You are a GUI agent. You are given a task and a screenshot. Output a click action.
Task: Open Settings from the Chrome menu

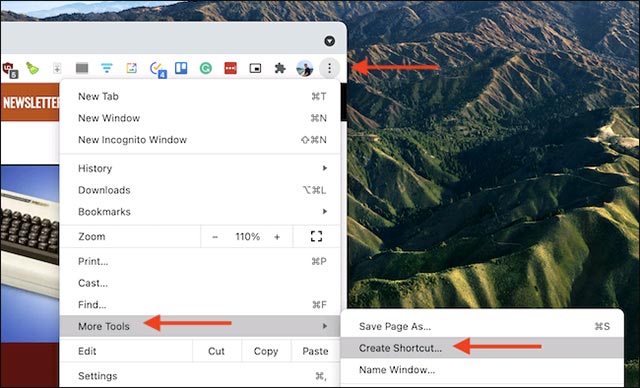click(200, 376)
